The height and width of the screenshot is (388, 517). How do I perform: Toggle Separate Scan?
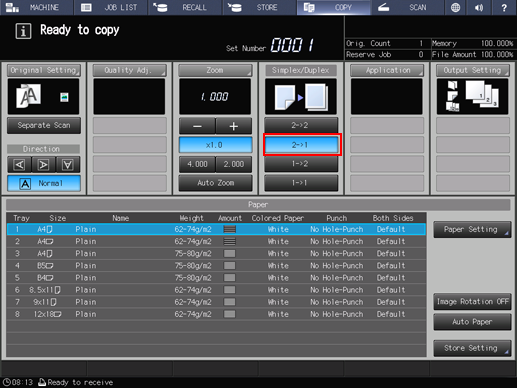tap(44, 125)
